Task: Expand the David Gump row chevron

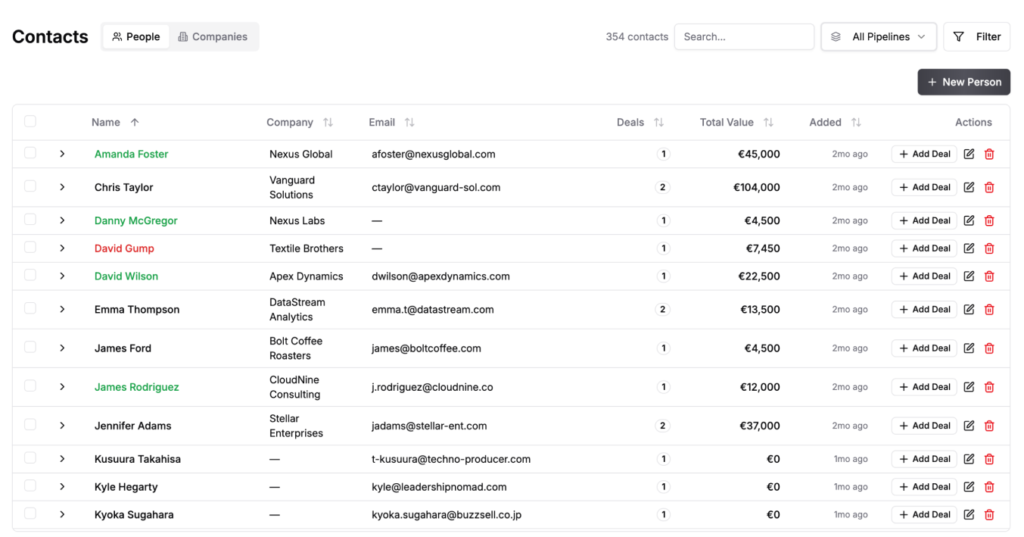Action: pos(62,248)
